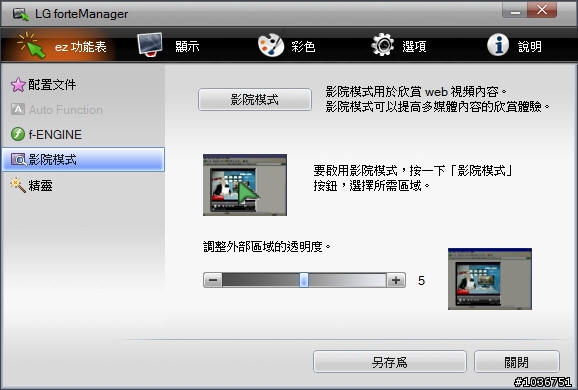Click the LG forteManager title bar icon
This screenshot has width=578, height=390.
(x=21, y=14)
